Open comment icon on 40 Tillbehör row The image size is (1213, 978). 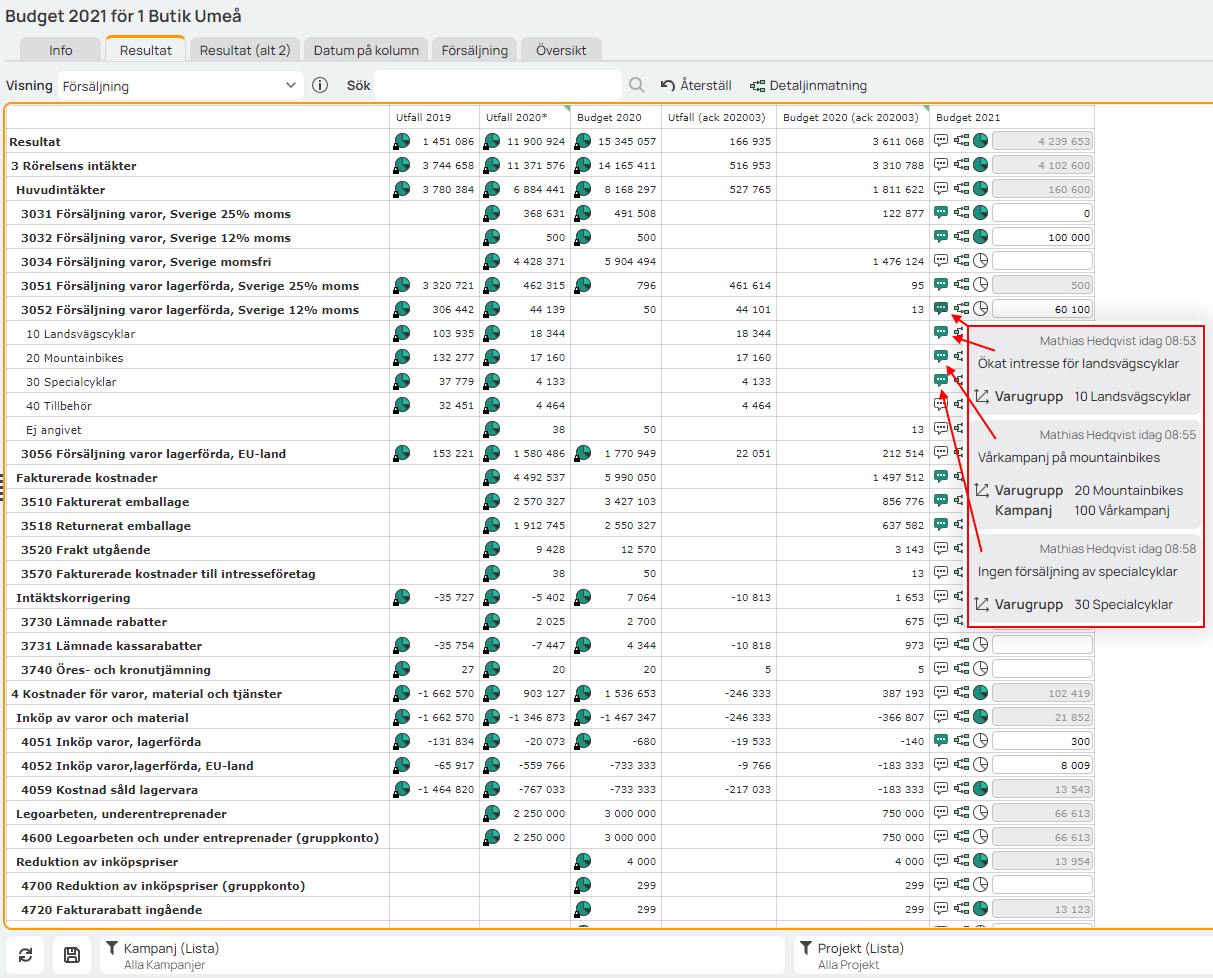click(941, 405)
